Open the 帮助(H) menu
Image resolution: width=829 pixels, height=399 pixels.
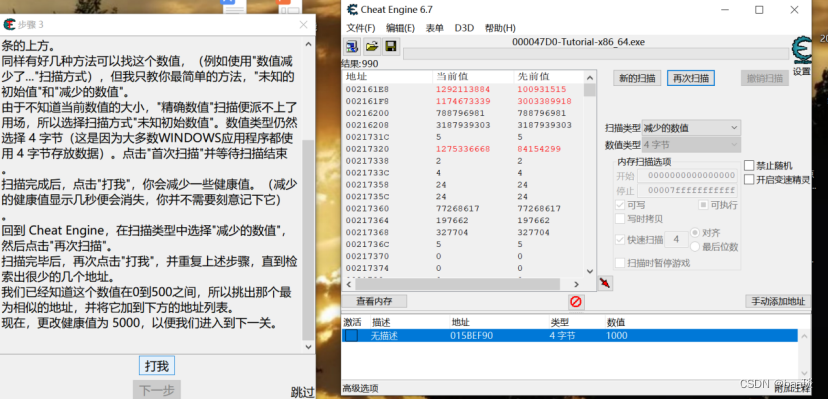500,28
